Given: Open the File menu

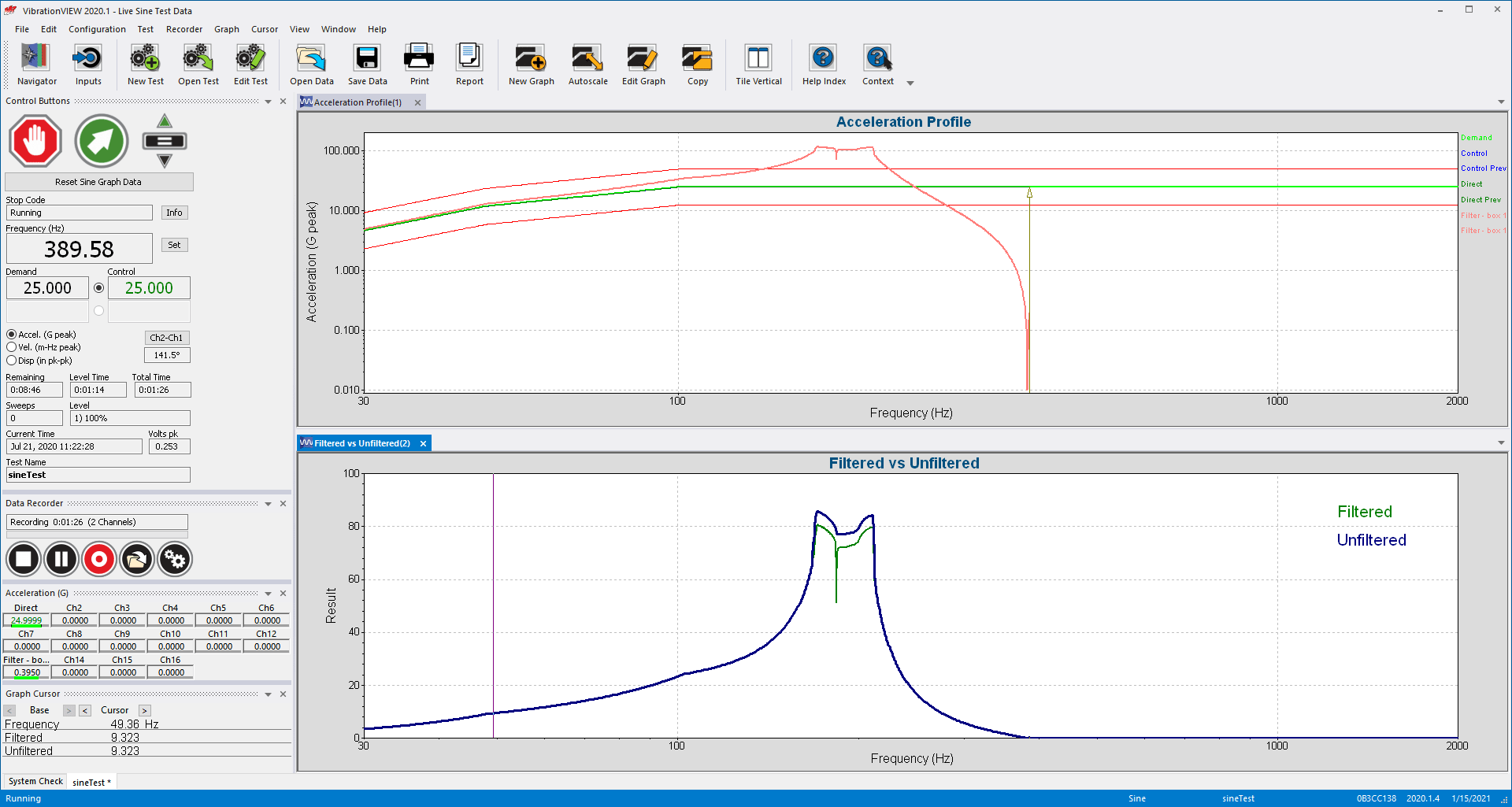Looking at the screenshot, I should (x=22, y=29).
